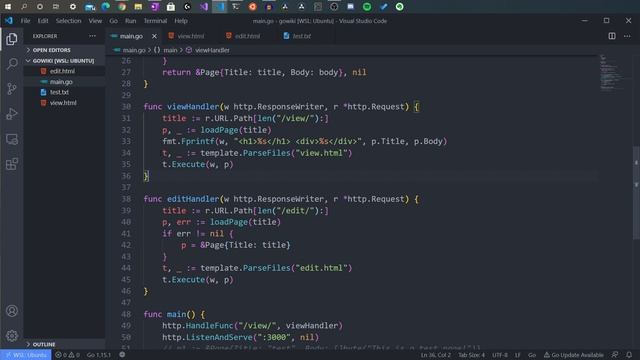Open the Selection menu
The image size is (640, 360).
tap(68, 21)
